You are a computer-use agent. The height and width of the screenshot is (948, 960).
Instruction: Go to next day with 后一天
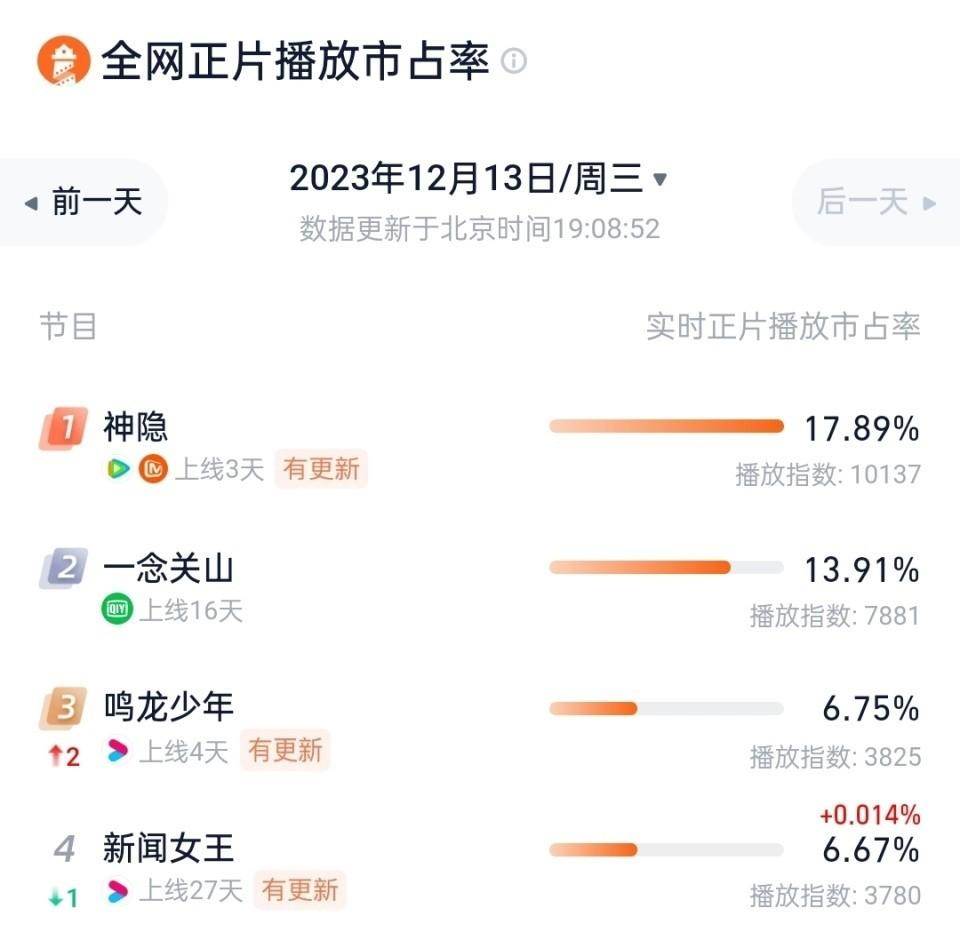point(876,201)
